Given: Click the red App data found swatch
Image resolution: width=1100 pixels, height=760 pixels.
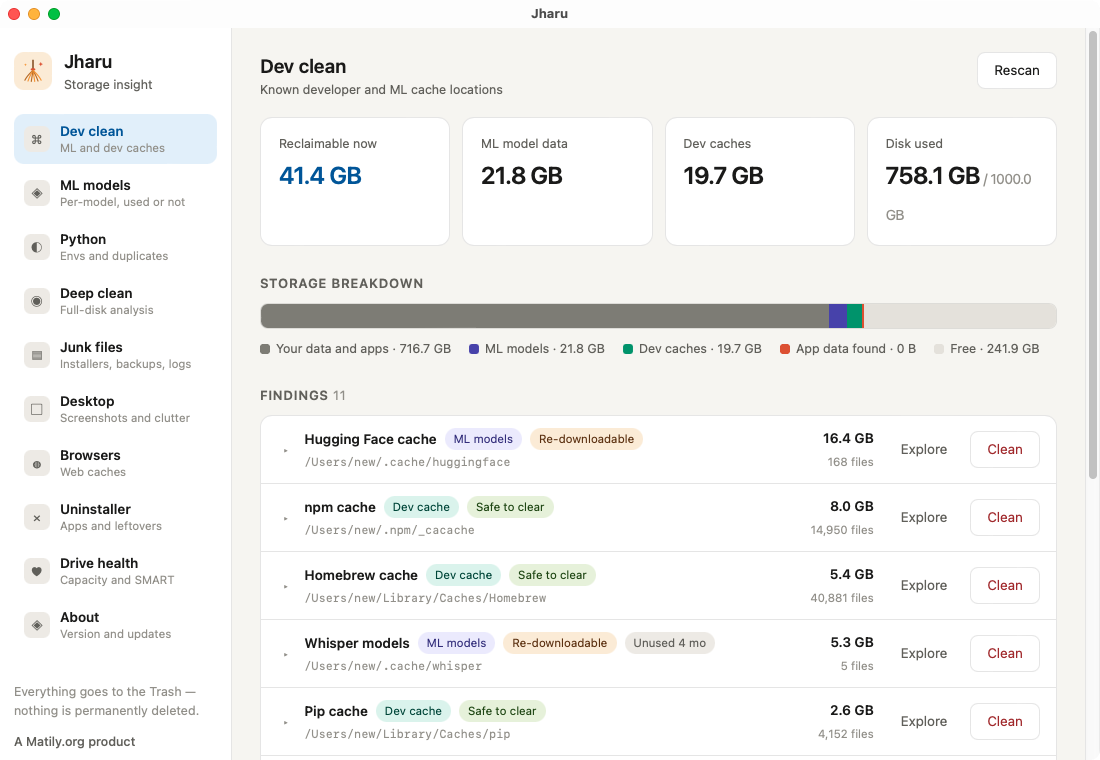Looking at the screenshot, I should (785, 349).
